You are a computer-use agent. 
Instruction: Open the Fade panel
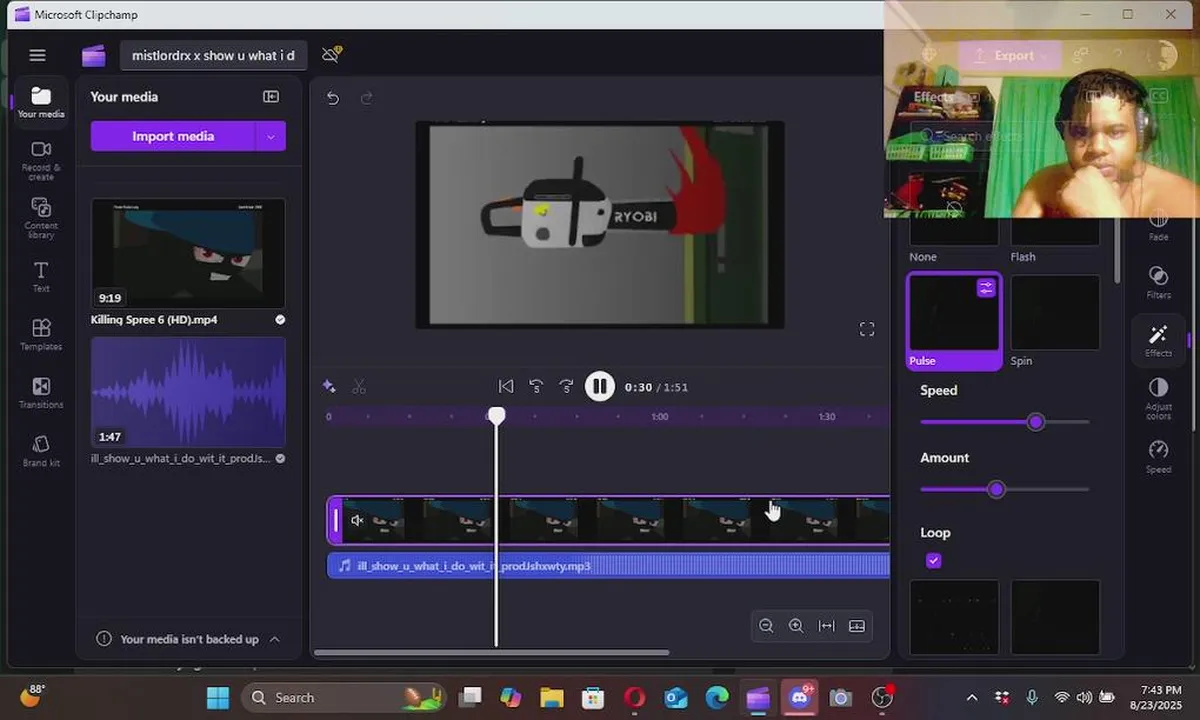point(1159,228)
